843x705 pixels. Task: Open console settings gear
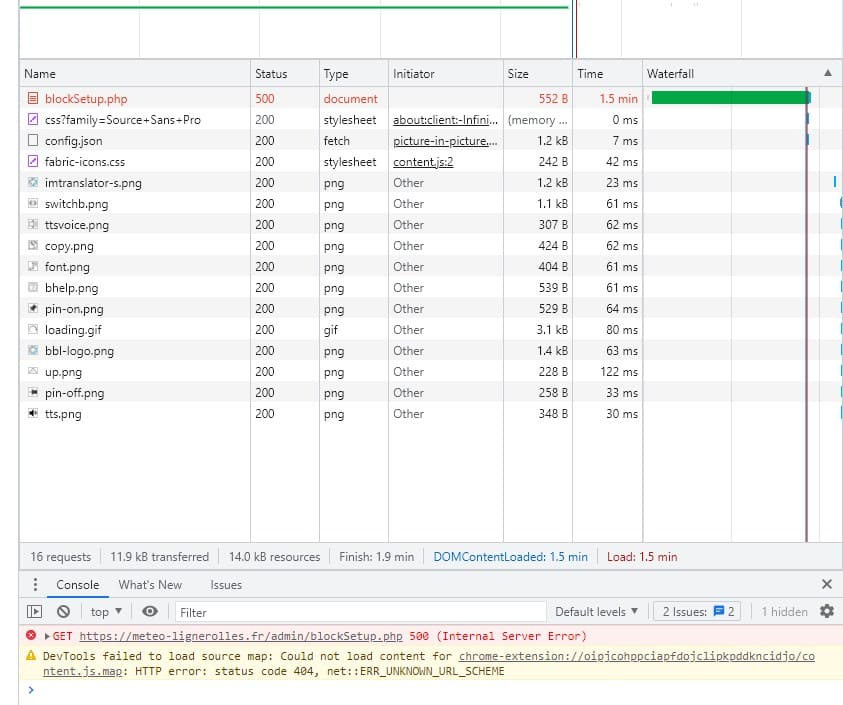(826, 611)
